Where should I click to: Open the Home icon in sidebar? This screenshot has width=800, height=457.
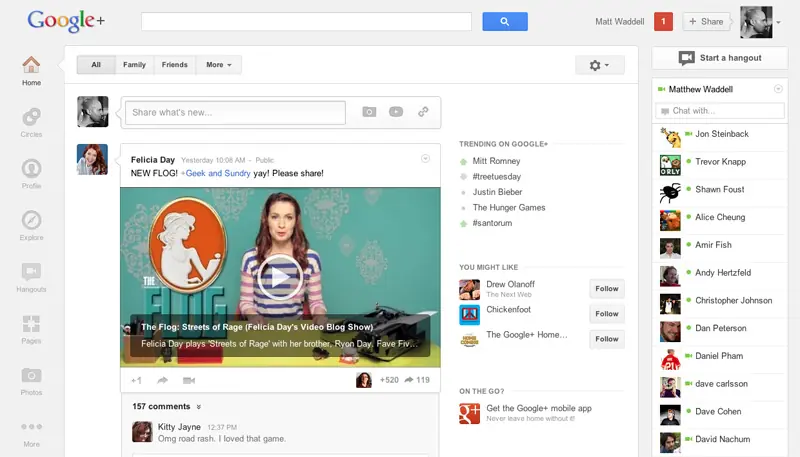(31, 65)
